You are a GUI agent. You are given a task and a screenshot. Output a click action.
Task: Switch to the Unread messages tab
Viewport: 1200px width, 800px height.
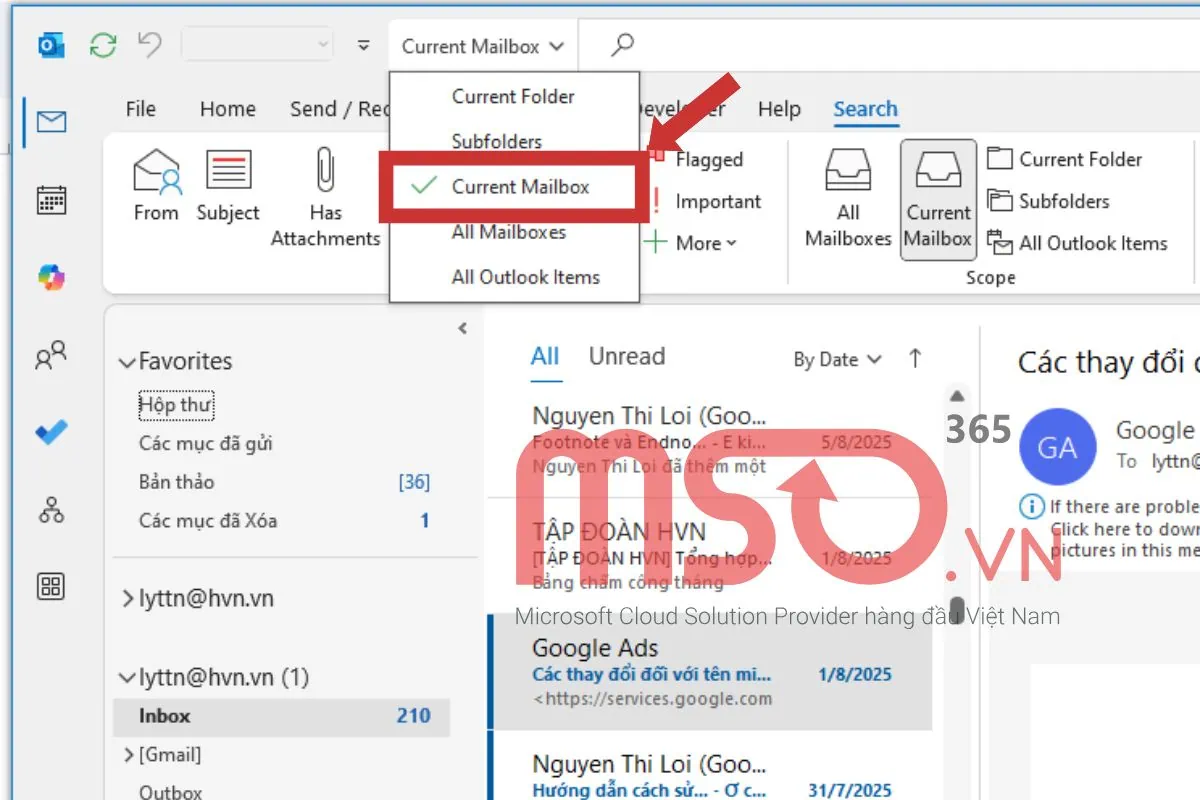pos(626,357)
